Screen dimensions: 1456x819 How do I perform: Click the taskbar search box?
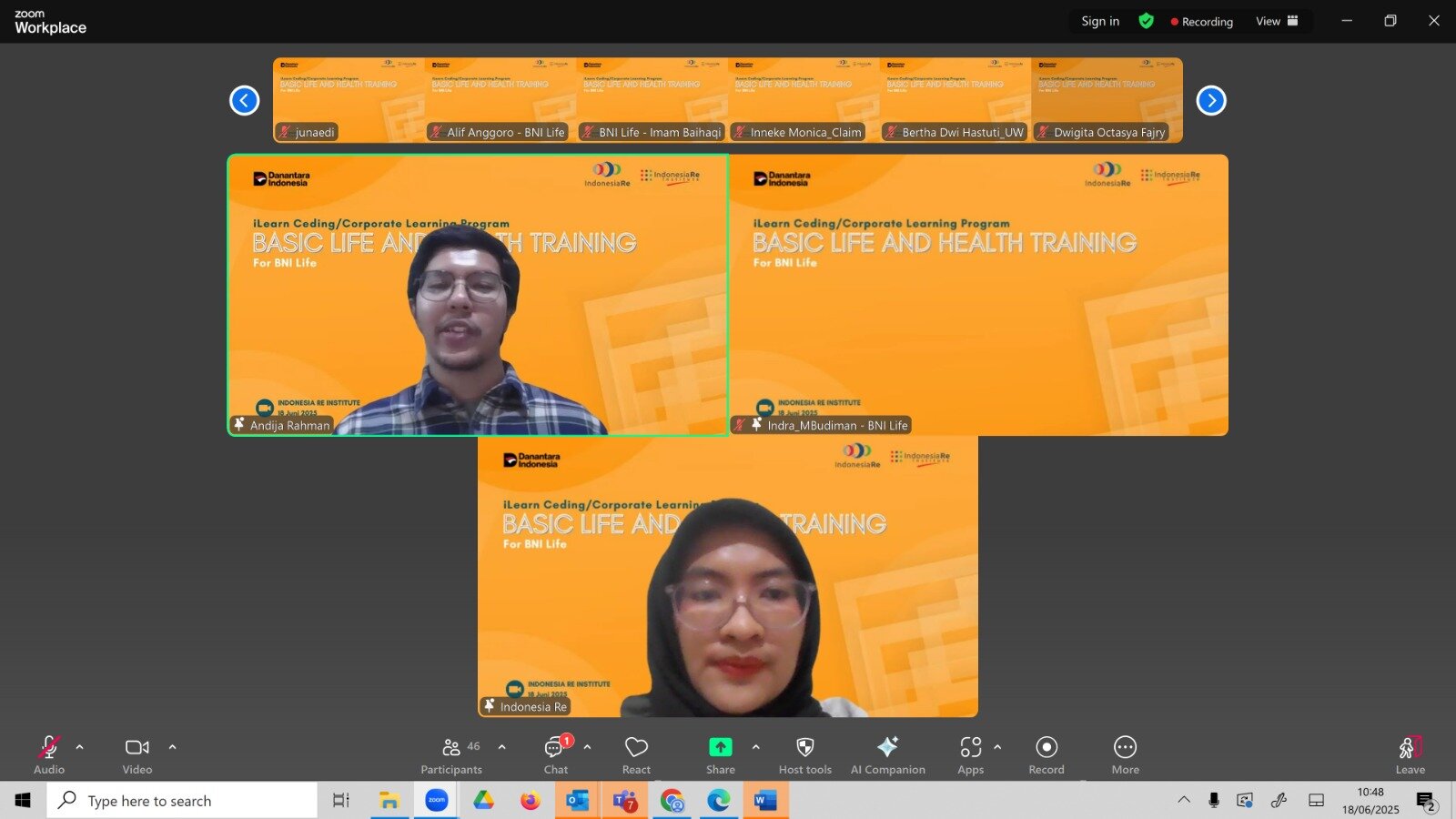[183, 800]
